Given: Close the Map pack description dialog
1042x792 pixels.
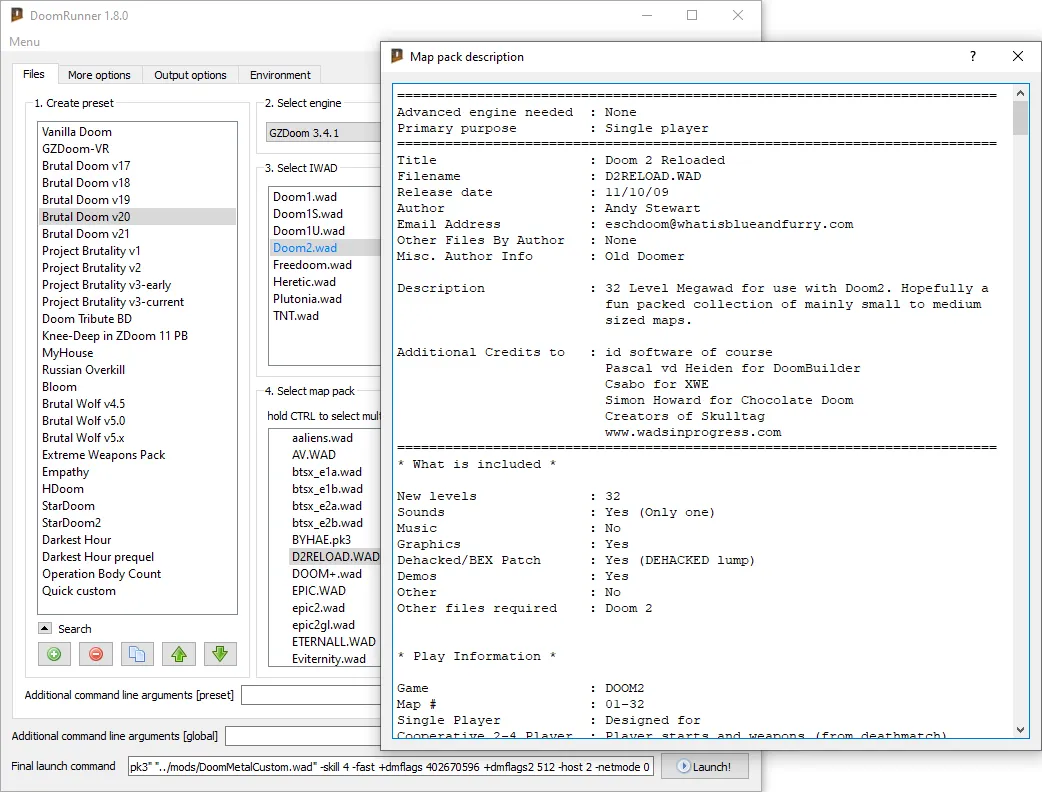Looking at the screenshot, I should point(1018,57).
